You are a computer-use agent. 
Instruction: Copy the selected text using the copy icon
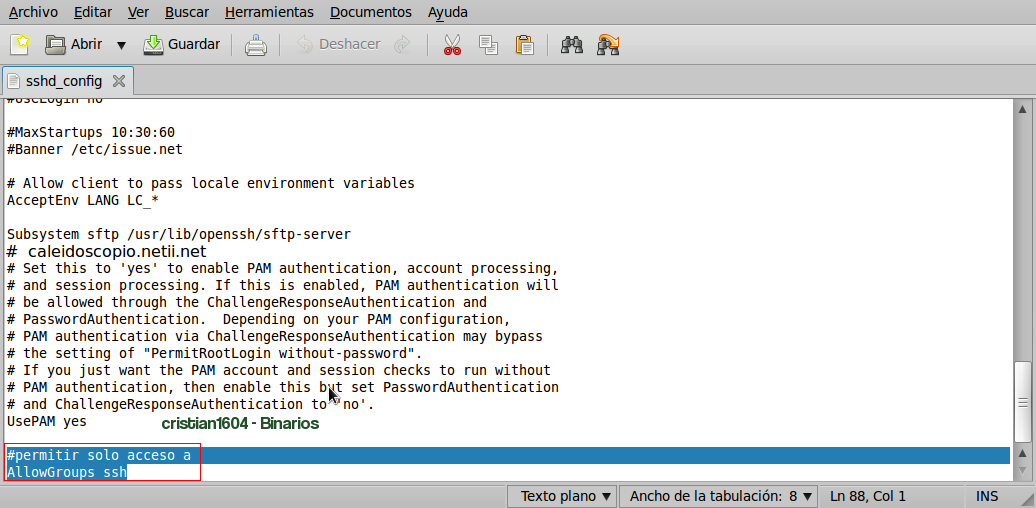[488, 44]
